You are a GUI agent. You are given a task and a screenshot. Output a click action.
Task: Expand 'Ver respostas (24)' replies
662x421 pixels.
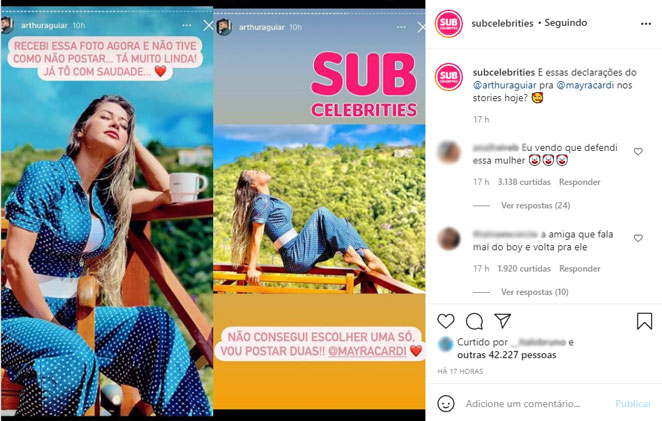[x=535, y=205]
